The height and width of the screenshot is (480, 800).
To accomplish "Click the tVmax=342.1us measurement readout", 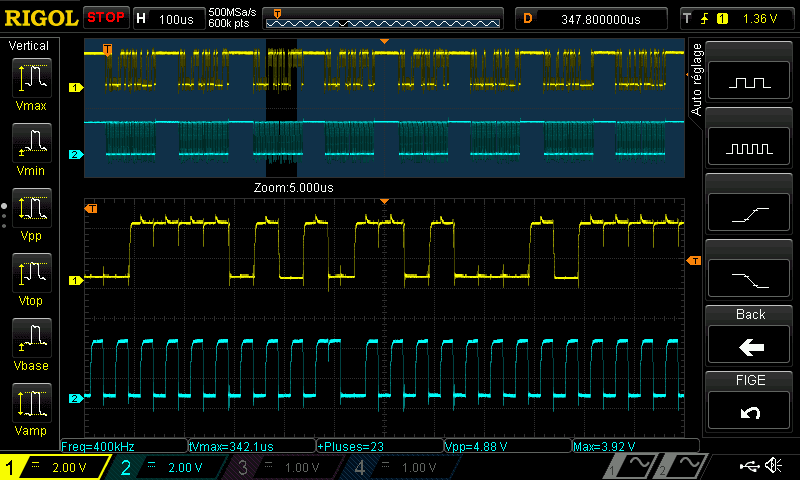I will click(x=252, y=446).
